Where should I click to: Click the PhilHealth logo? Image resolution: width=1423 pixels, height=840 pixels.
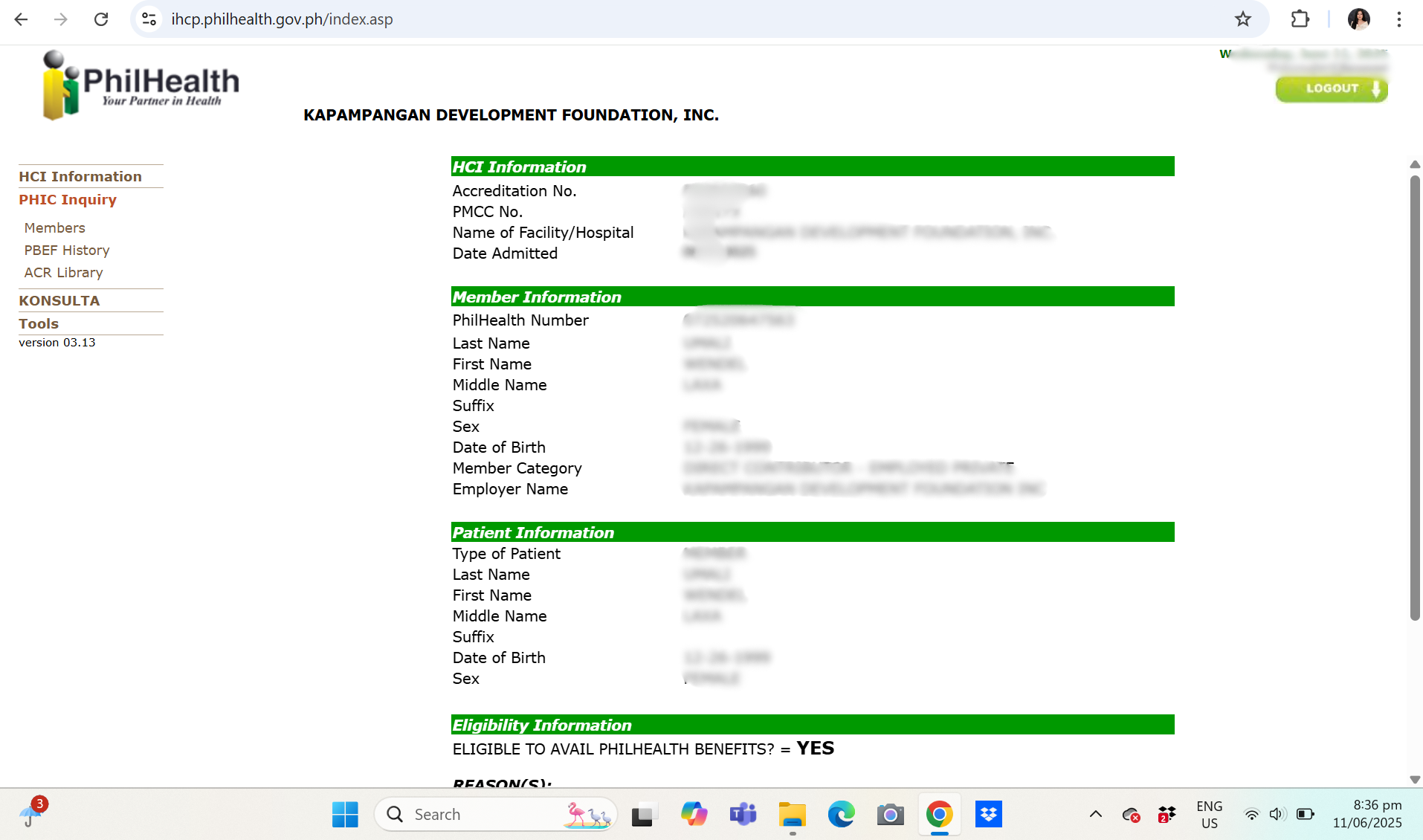coord(141,85)
